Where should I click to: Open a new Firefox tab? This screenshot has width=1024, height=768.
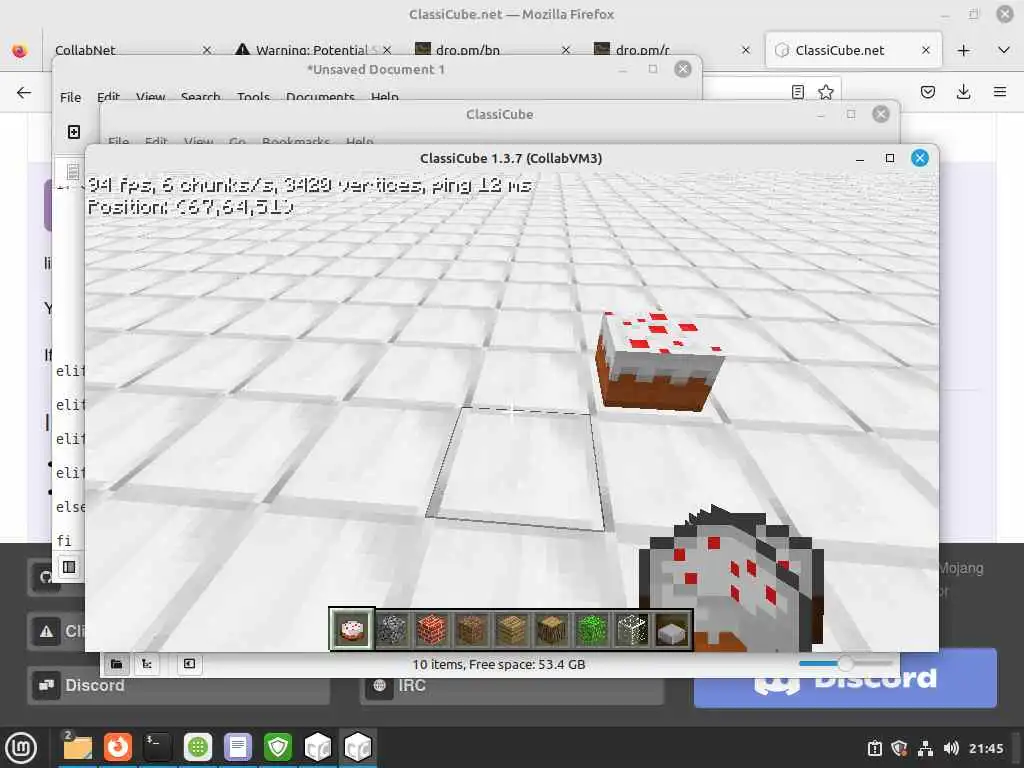963,50
